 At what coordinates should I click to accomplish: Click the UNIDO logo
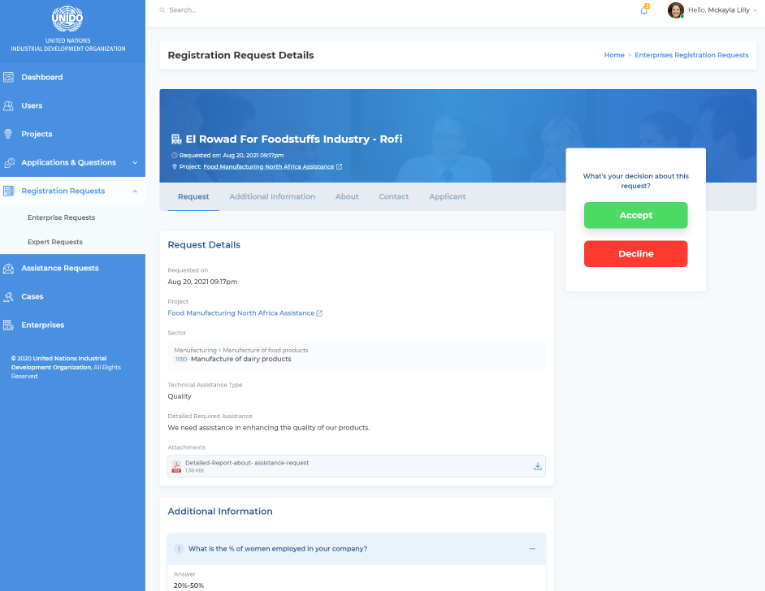68,20
